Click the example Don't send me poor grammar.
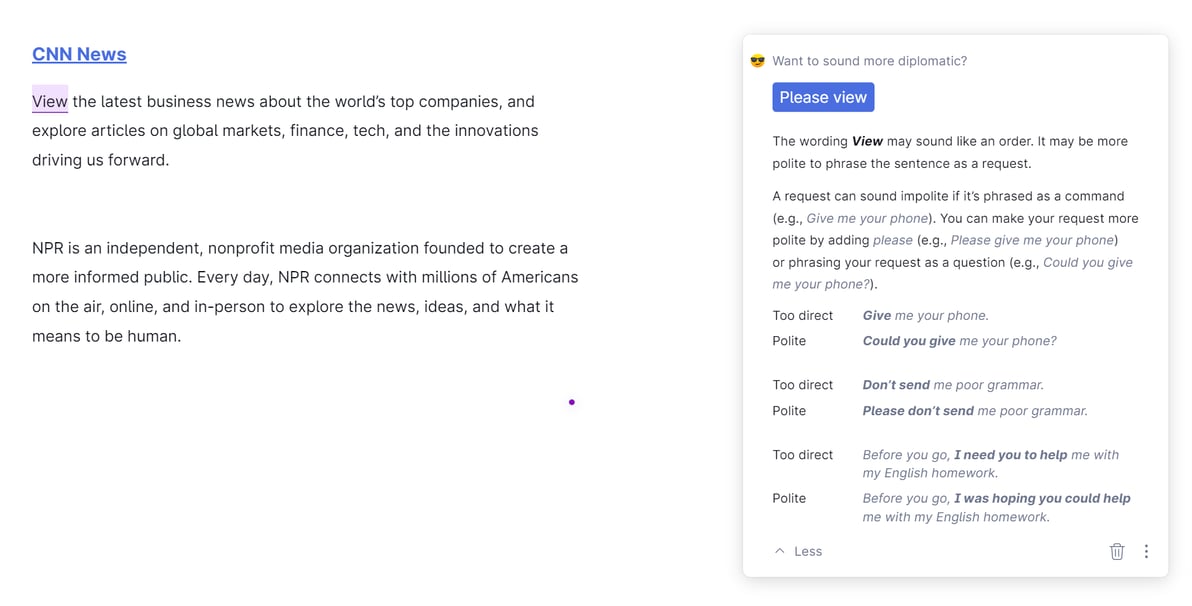 (953, 385)
